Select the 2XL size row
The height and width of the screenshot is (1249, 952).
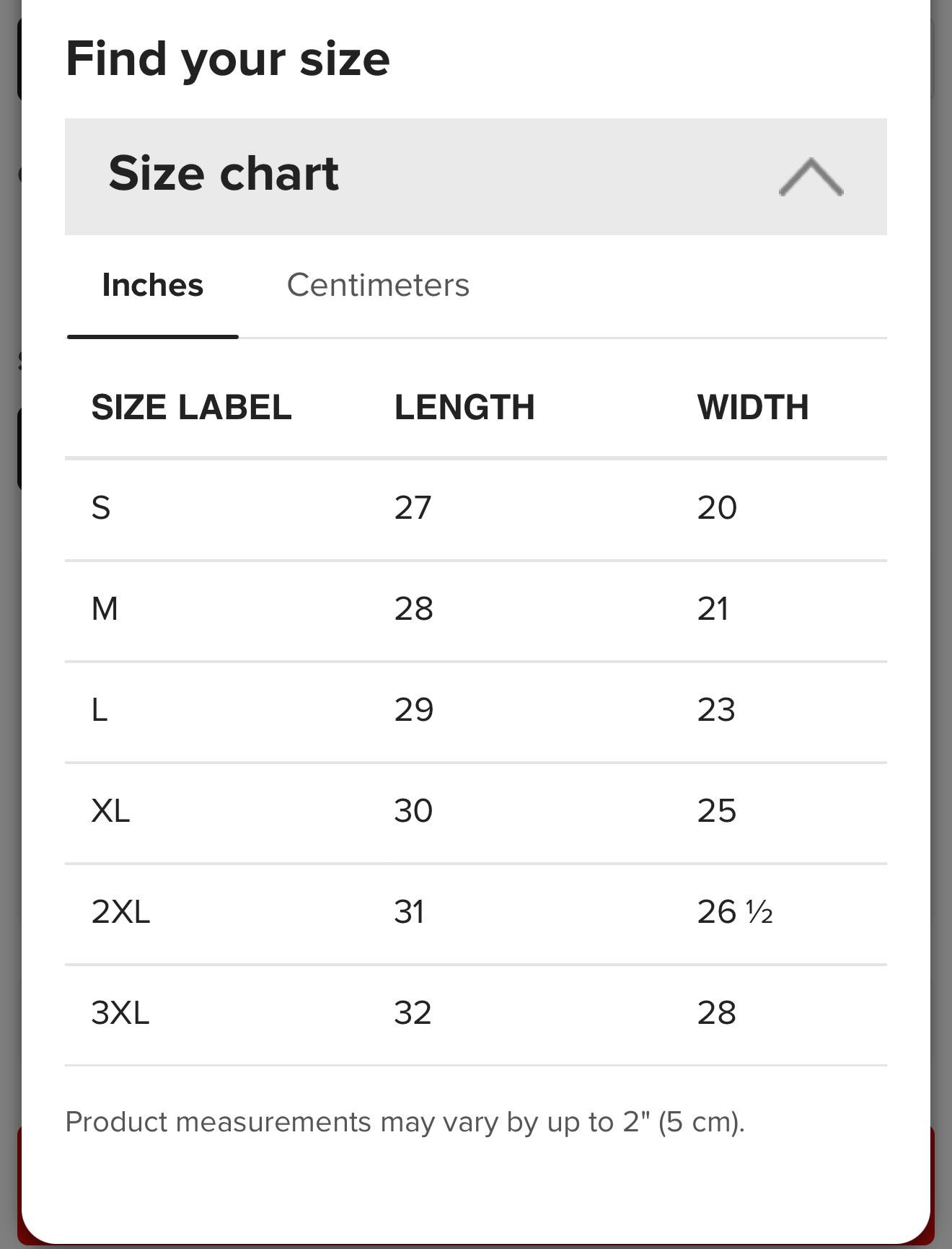pyautogui.click(x=476, y=913)
